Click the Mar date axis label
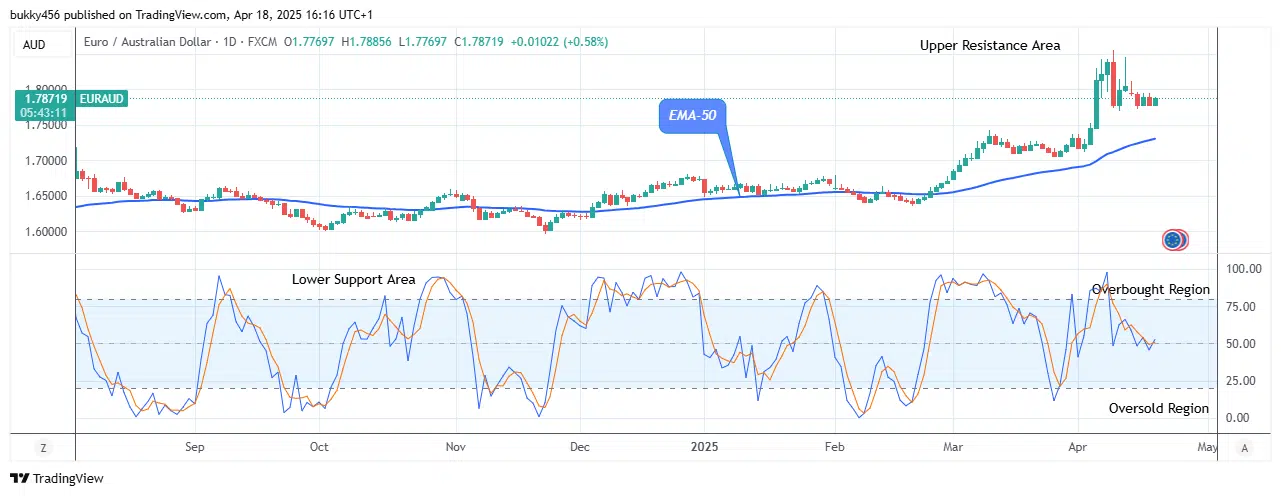 (954, 447)
